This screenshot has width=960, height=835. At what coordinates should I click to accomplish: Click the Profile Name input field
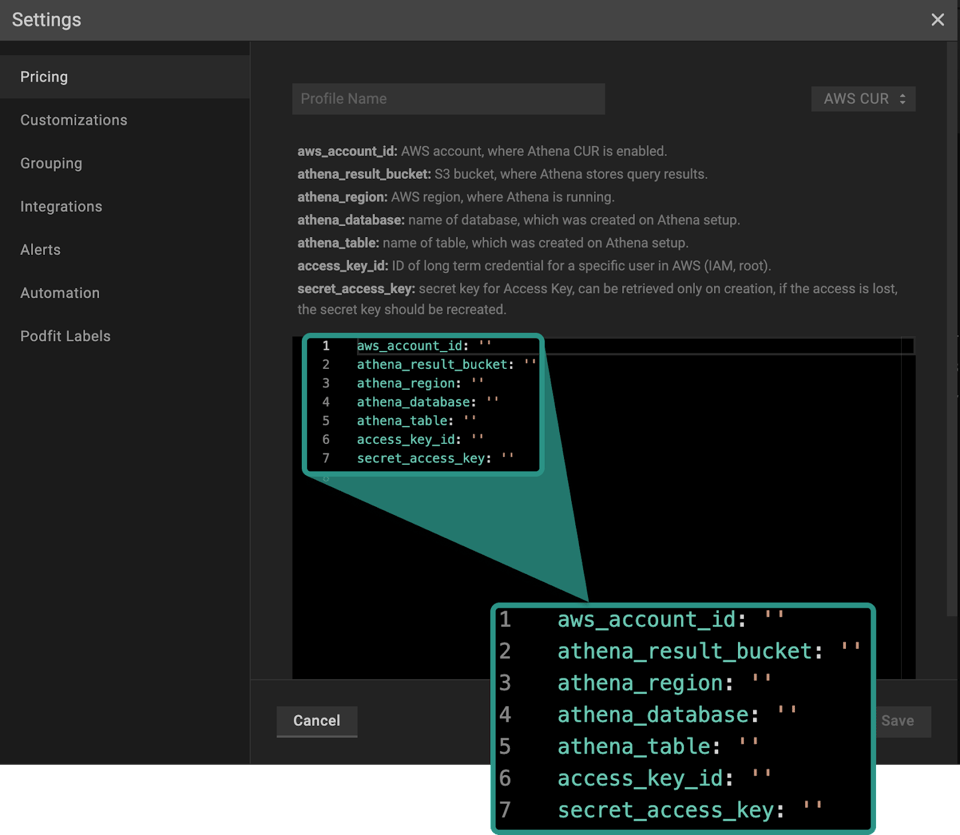coord(448,99)
